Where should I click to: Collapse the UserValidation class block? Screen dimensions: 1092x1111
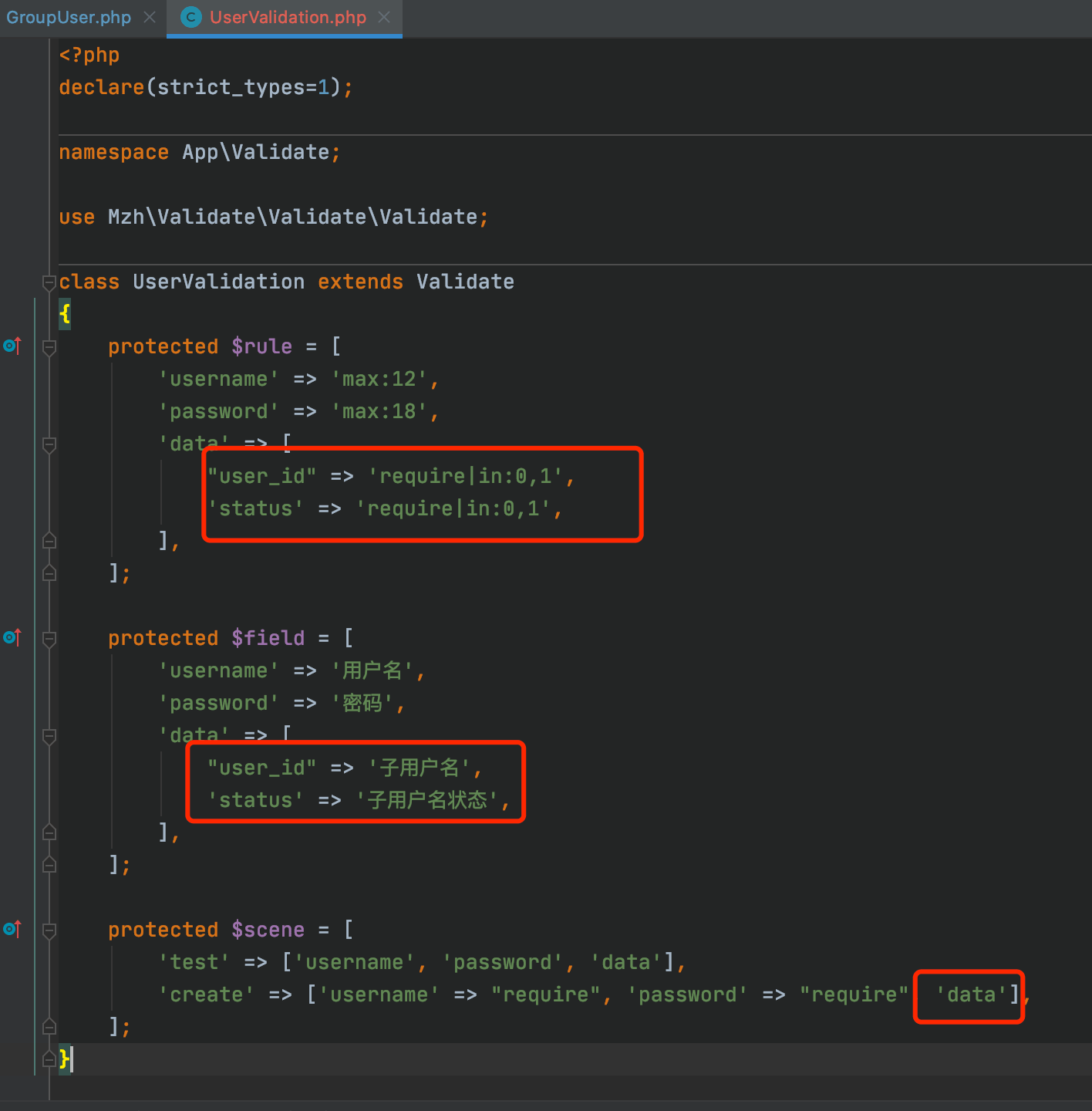49,282
